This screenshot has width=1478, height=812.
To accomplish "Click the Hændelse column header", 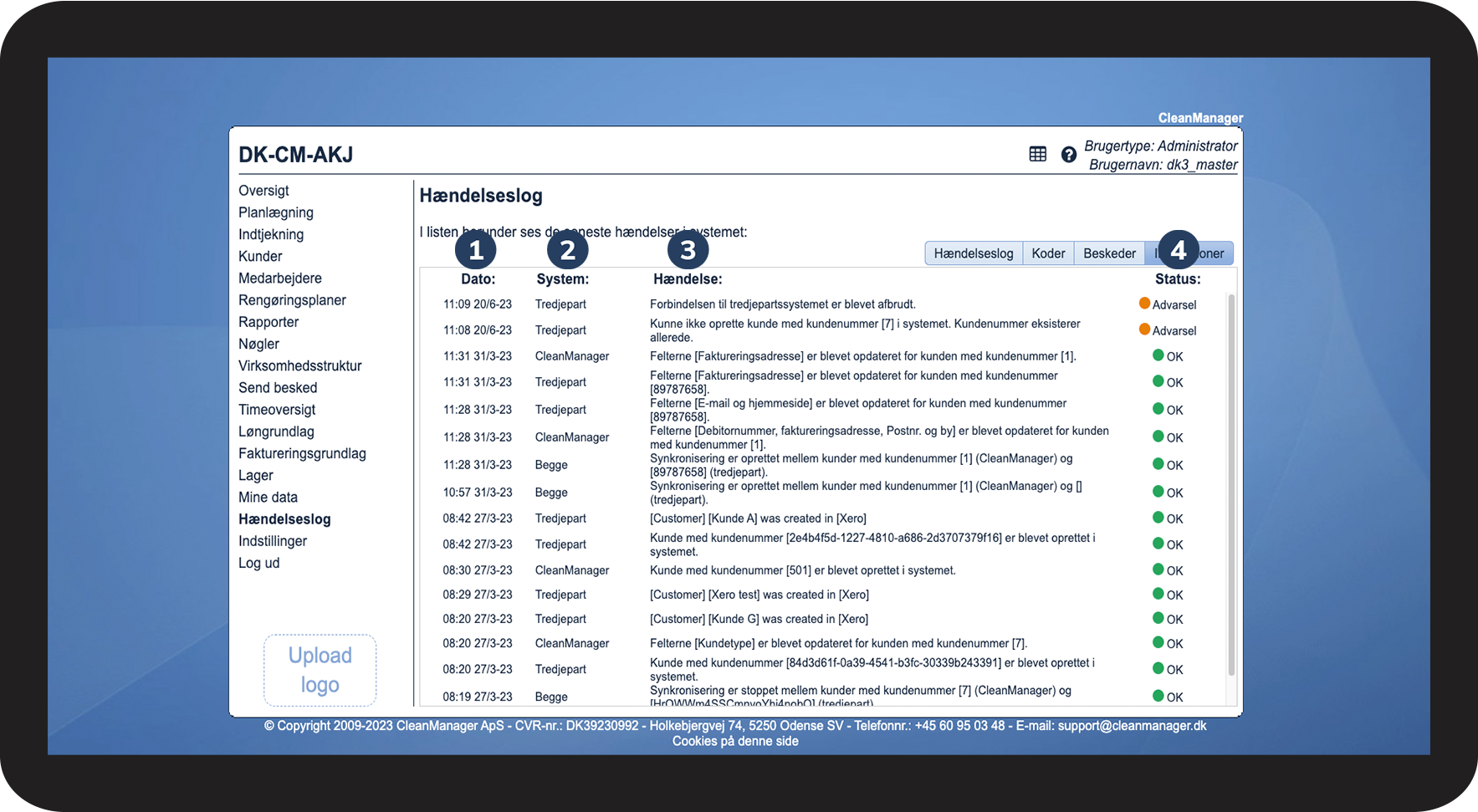I will (688, 279).
